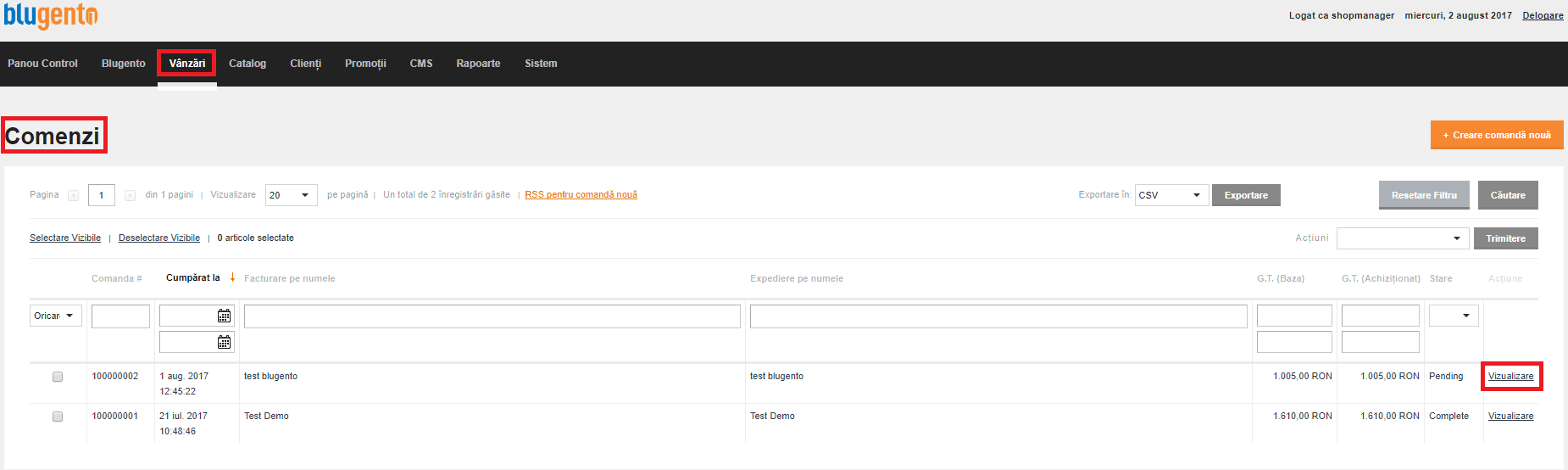The width and height of the screenshot is (1568, 470).
Task: Sort by the Cumpărat la column header
Action: (x=192, y=277)
